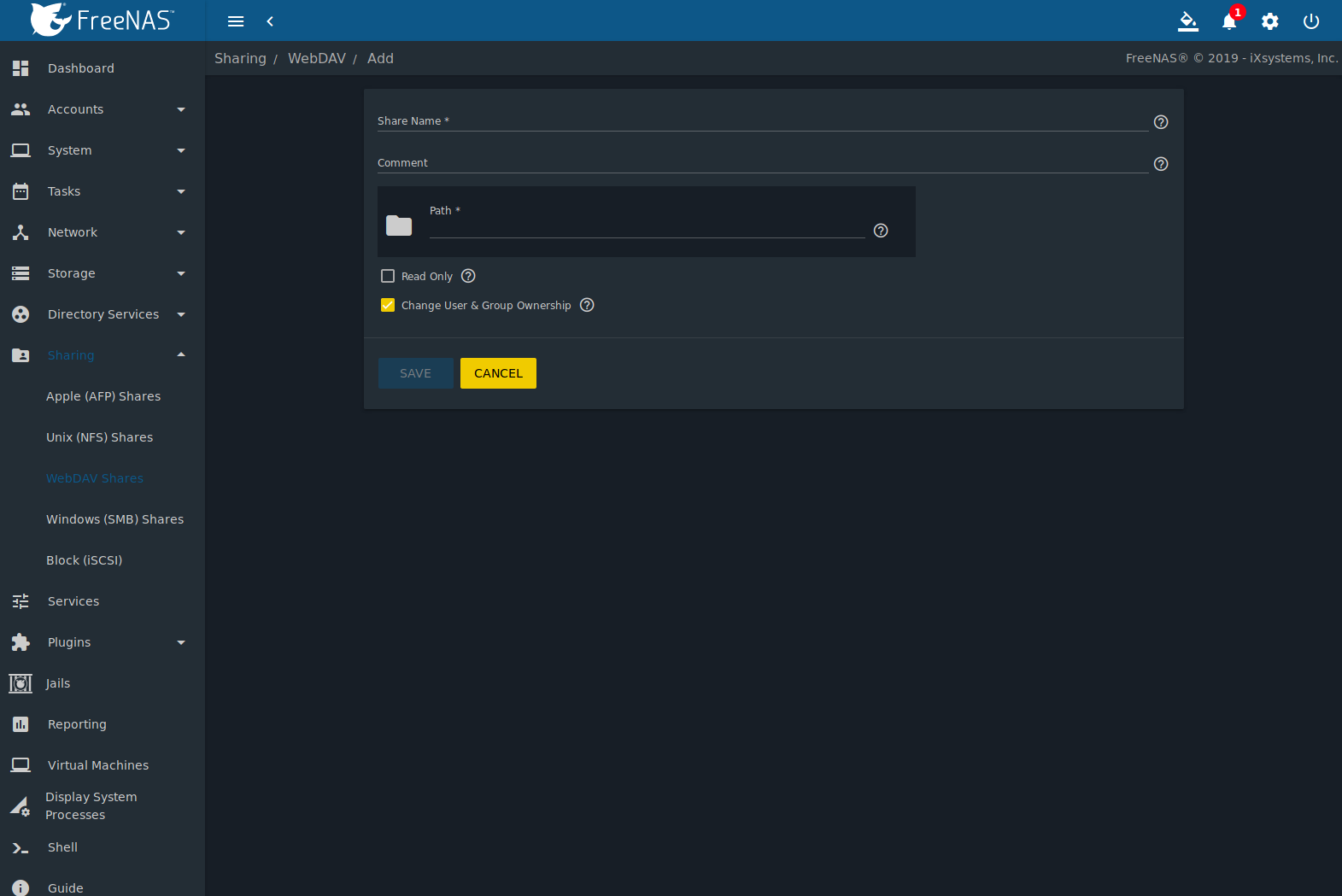Open Apple (AFP) Shares
The image size is (1342, 896).
[103, 396]
